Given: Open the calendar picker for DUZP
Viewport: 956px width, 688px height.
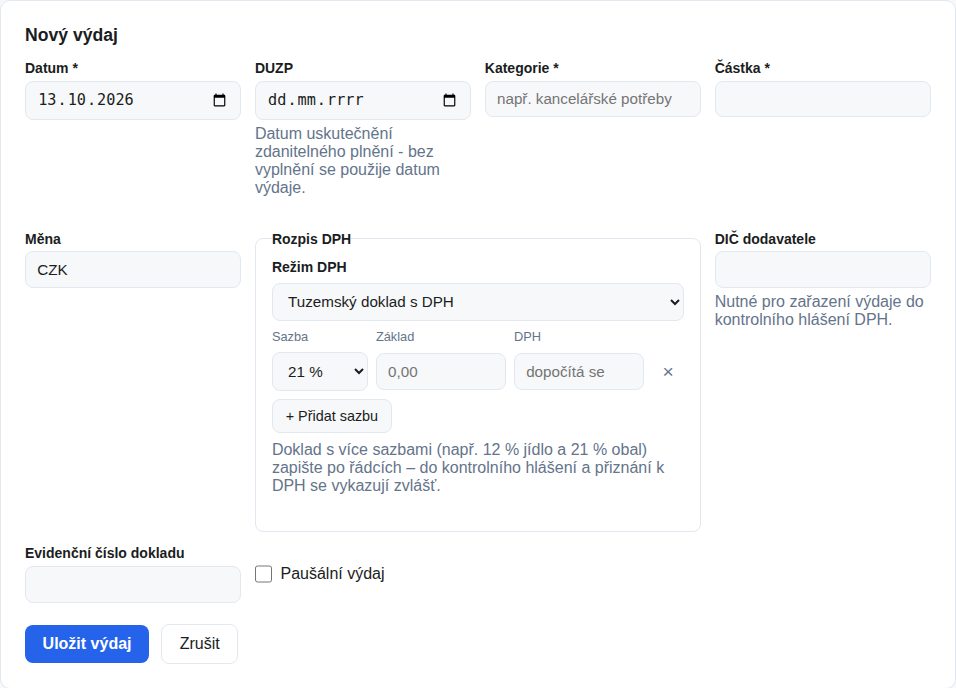Looking at the screenshot, I should click(449, 100).
